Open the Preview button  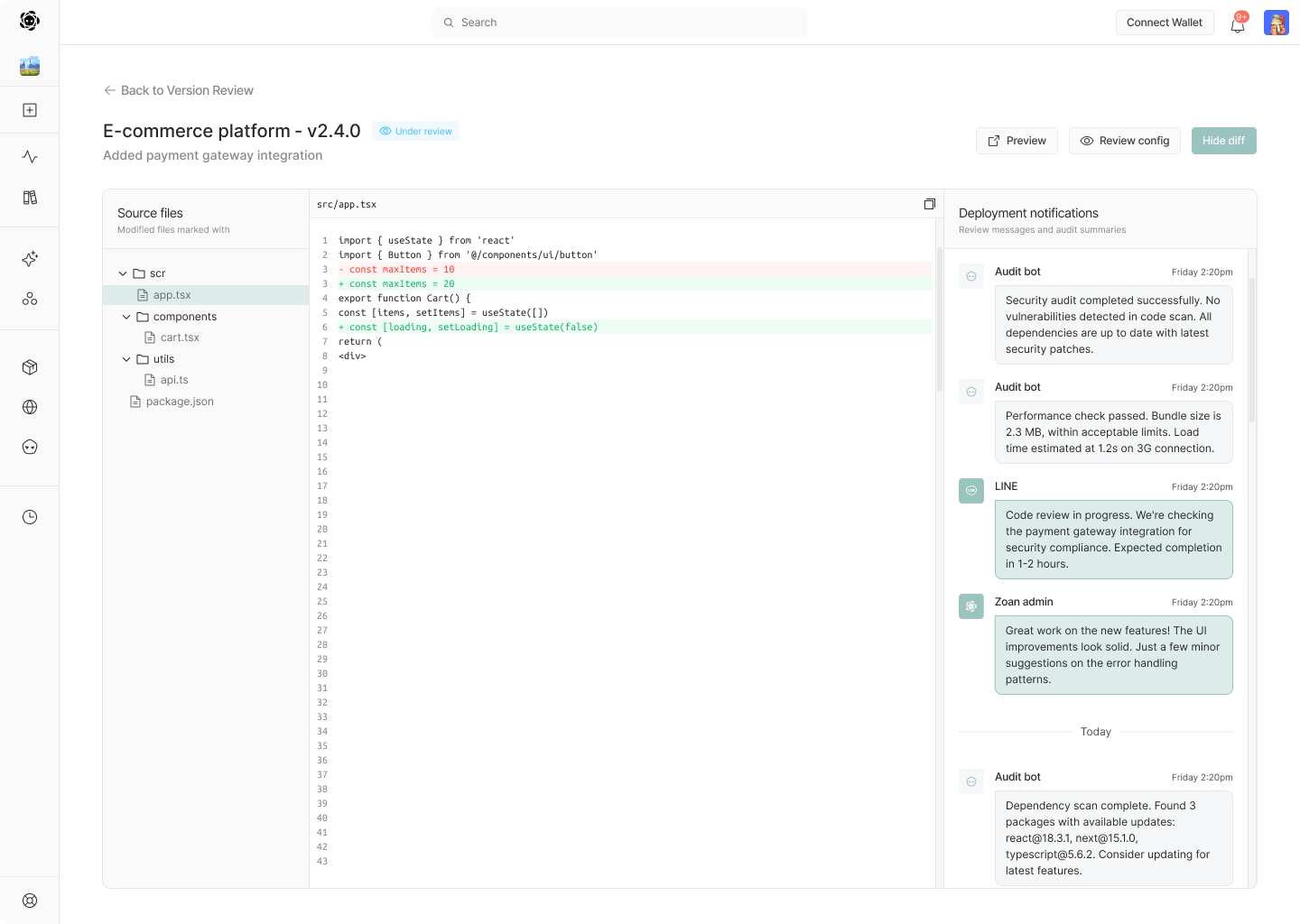[1017, 141]
